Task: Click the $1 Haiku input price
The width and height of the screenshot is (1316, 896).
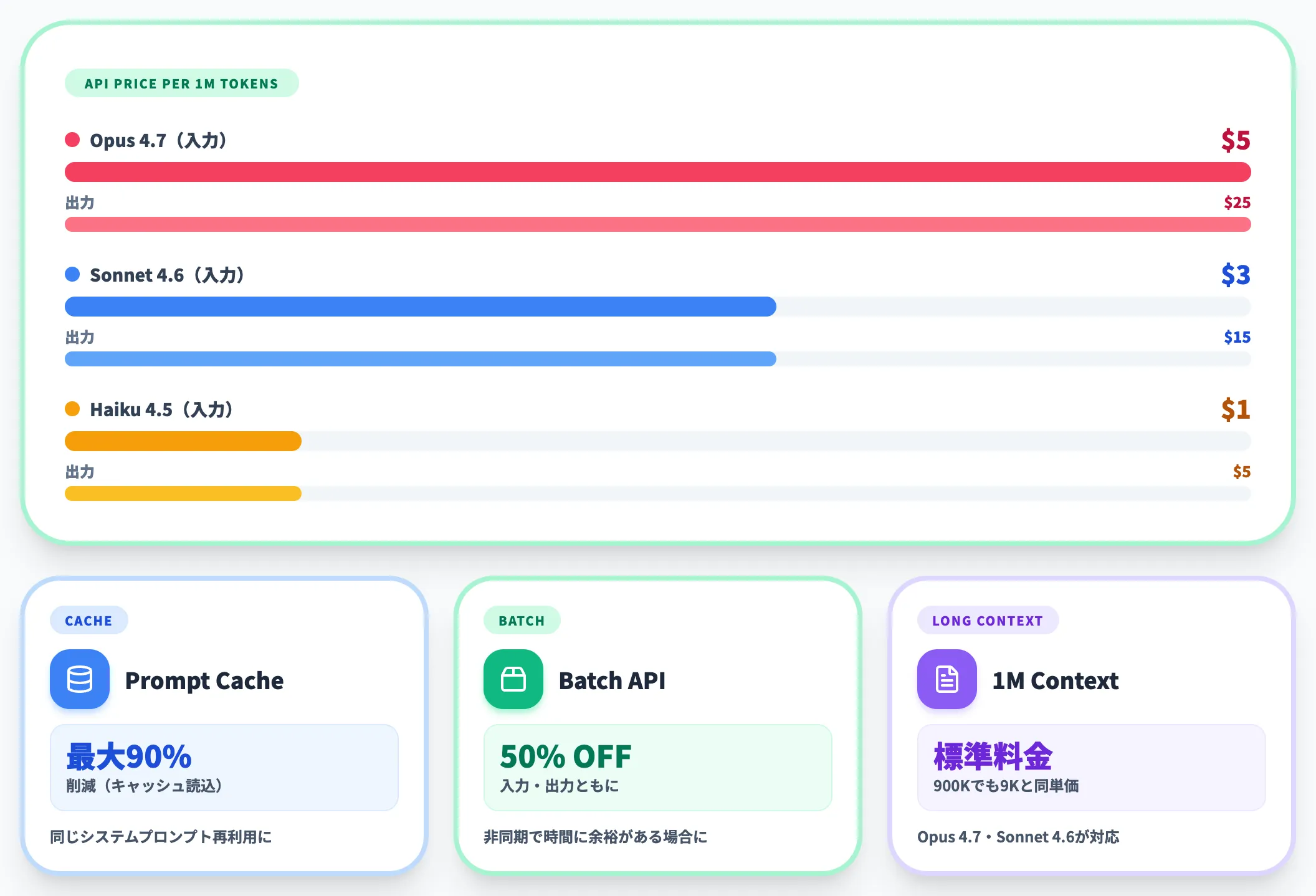Action: [x=1236, y=409]
